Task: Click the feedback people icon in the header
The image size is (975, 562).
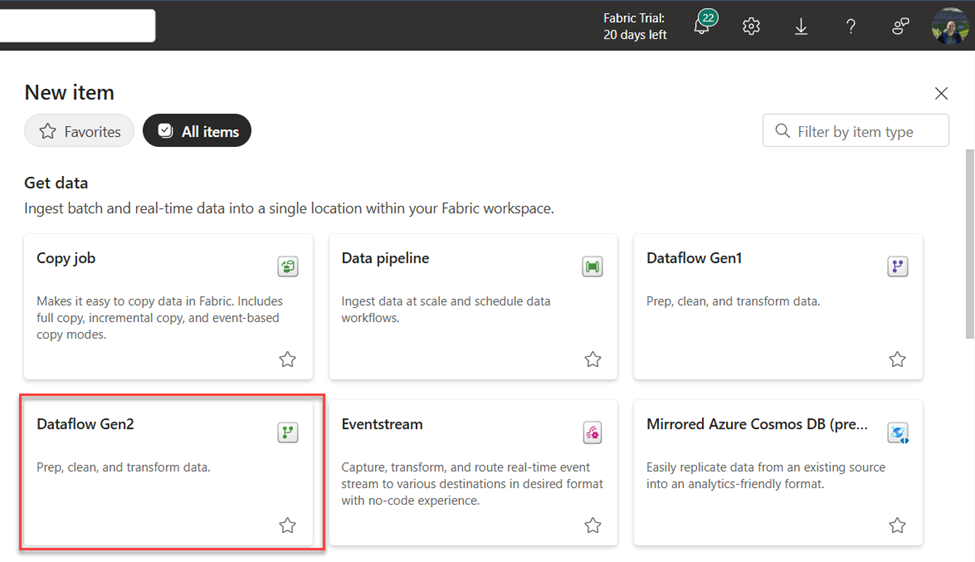Action: tap(900, 26)
